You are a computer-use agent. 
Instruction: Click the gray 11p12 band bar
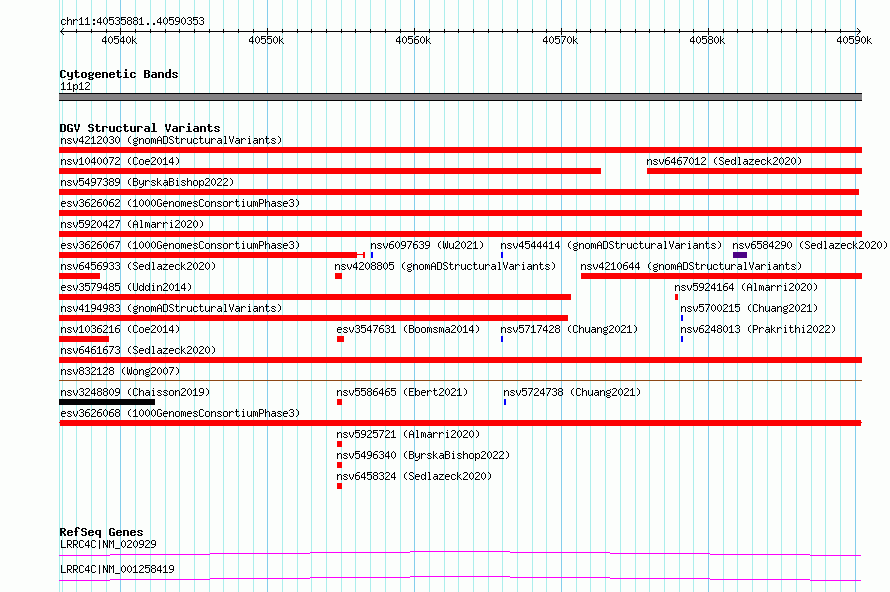tap(460, 97)
